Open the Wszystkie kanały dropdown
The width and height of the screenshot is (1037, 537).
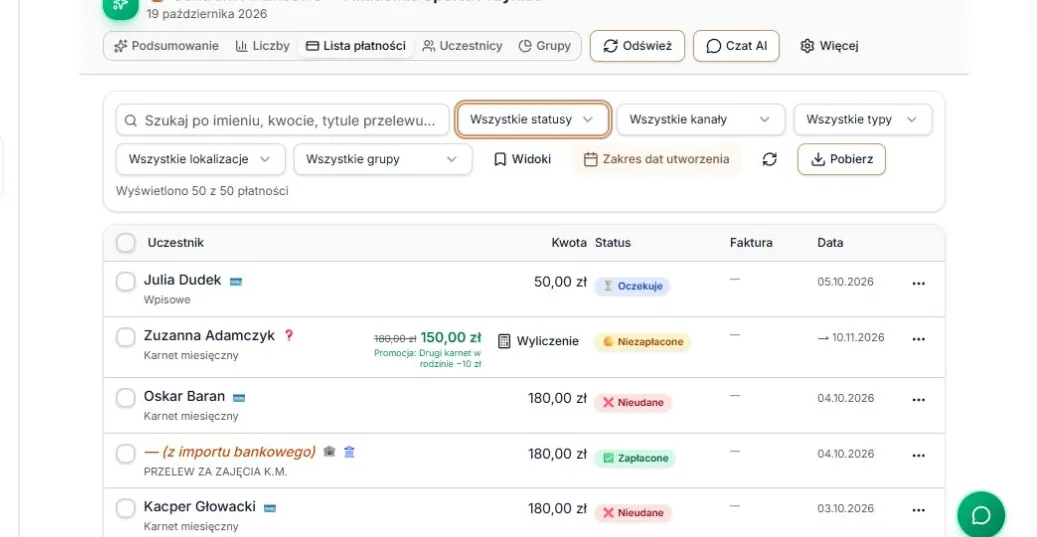click(700, 120)
